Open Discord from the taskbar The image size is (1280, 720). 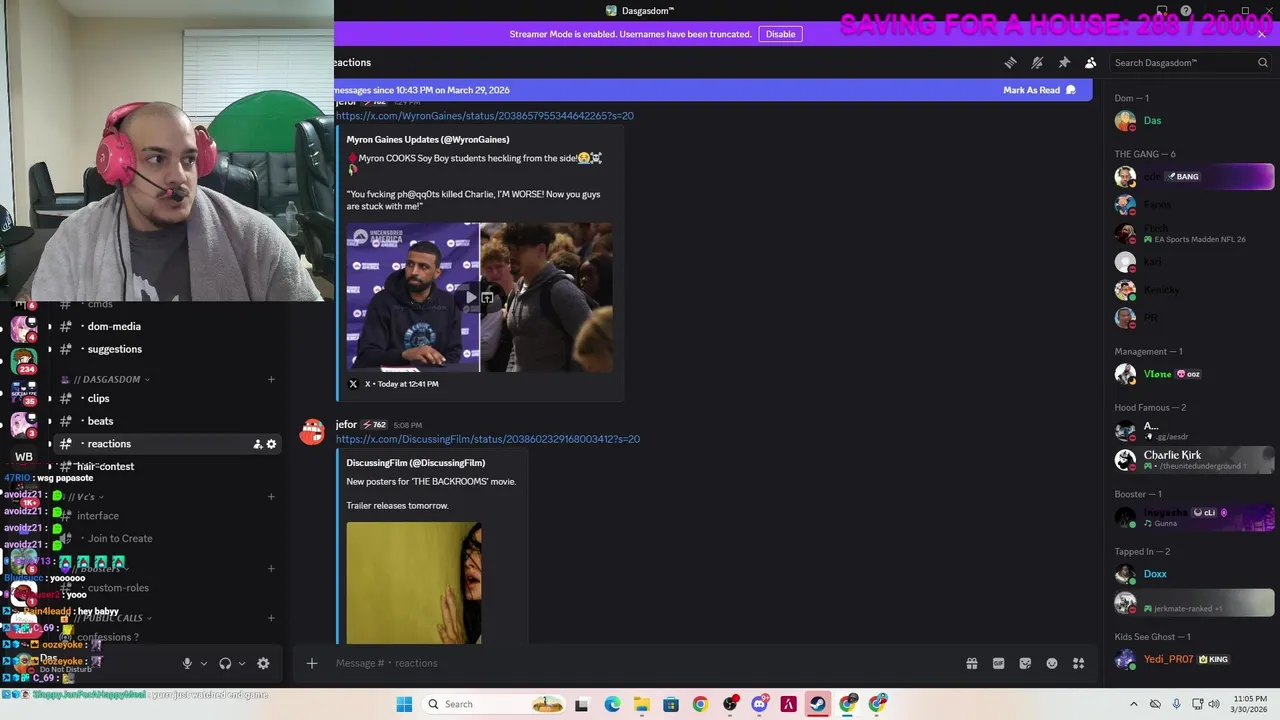point(759,704)
